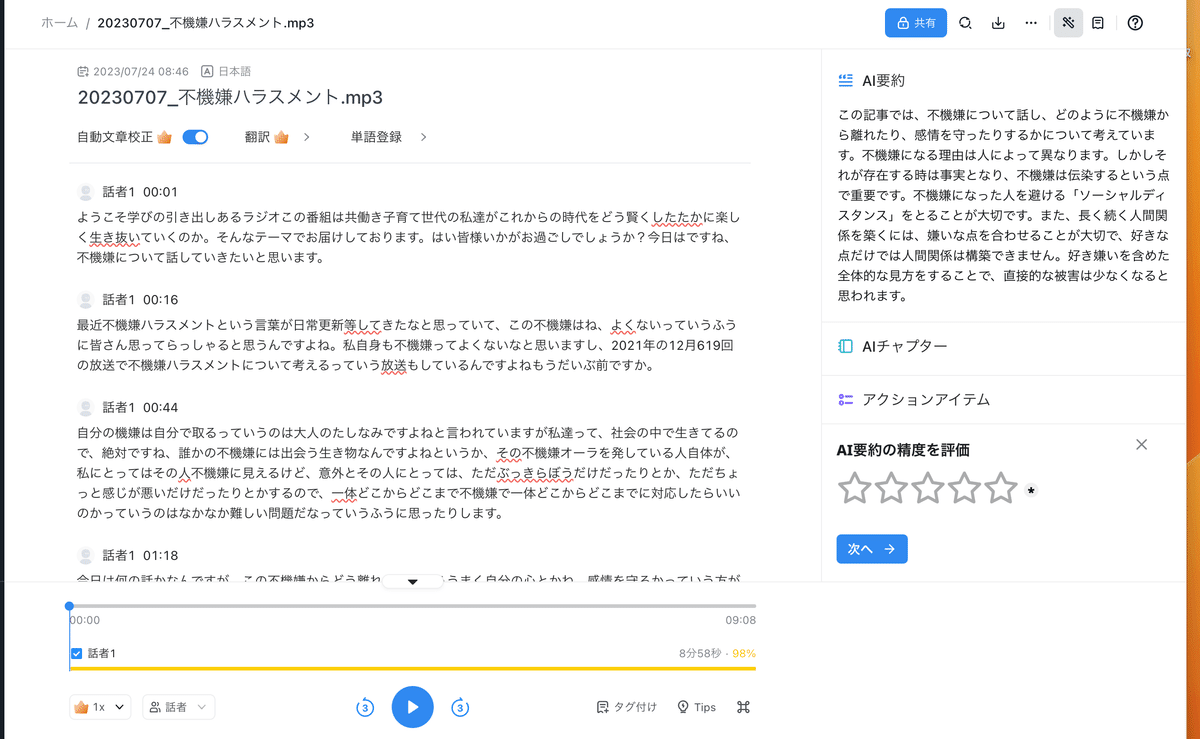1200x739 pixels.
Task: Open 単語登録 word registration
Action: [x=389, y=137]
